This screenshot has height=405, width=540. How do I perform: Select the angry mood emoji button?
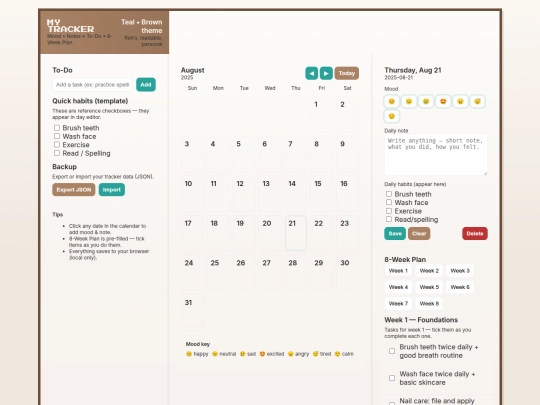460,101
